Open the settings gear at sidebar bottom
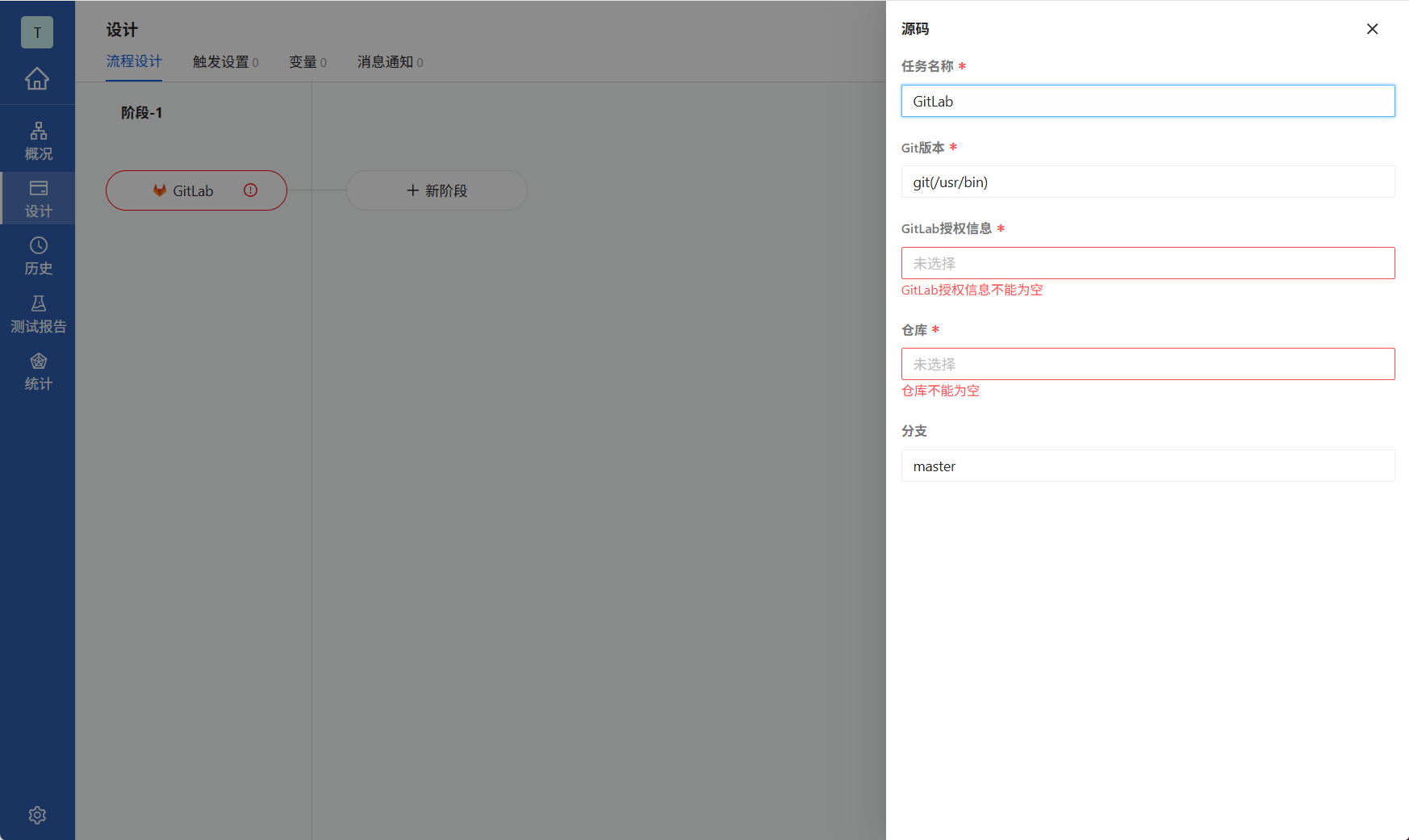Viewport: 1409px width, 840px height. click(x=37, y=815)
